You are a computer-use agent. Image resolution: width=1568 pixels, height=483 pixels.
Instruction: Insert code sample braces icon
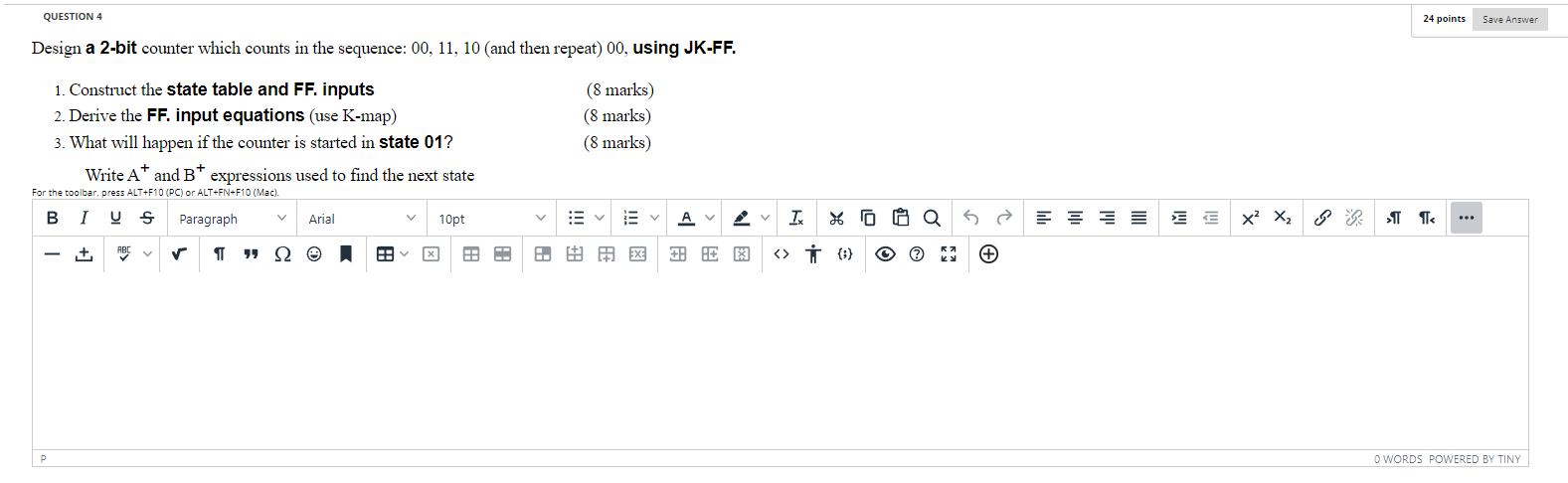(x=845, y=254)
